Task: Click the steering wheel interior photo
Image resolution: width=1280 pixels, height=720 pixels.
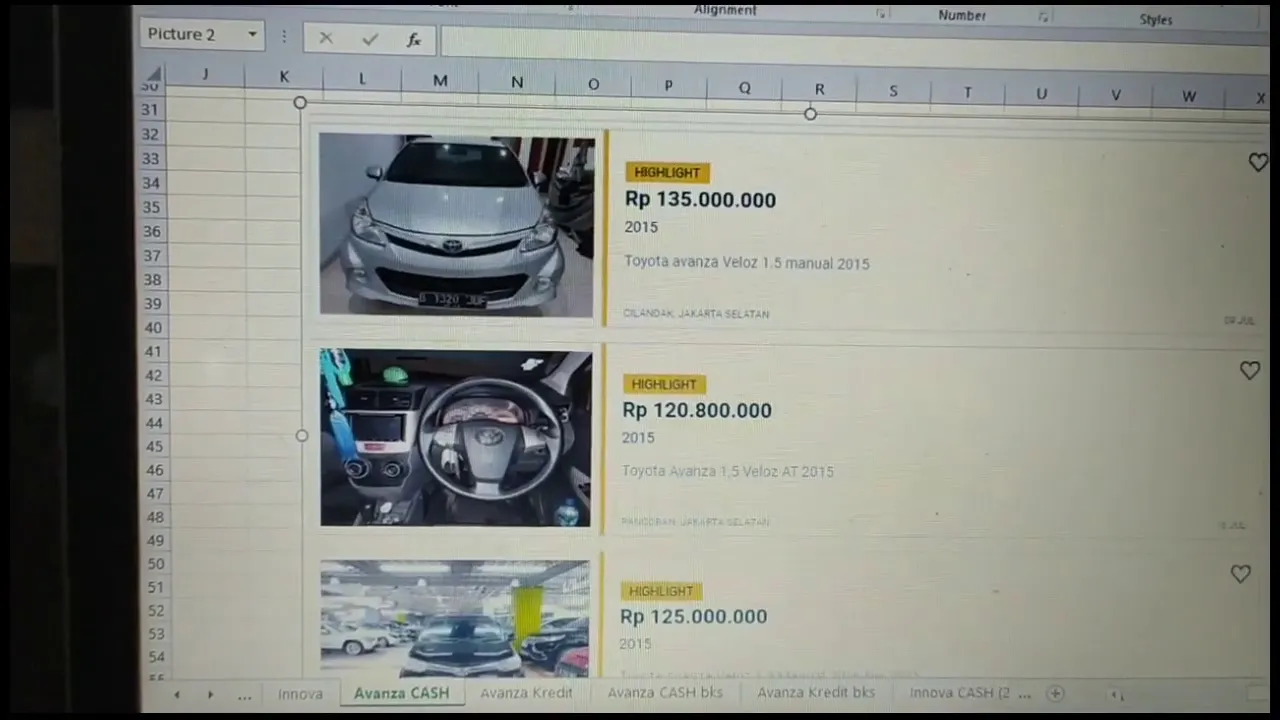Action: 456,437
